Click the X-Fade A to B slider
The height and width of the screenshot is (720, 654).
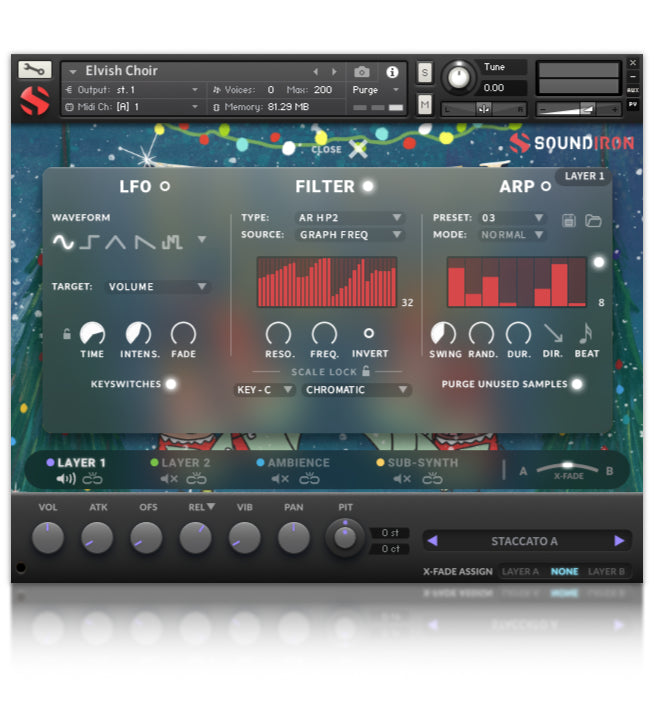click(567, 468)
